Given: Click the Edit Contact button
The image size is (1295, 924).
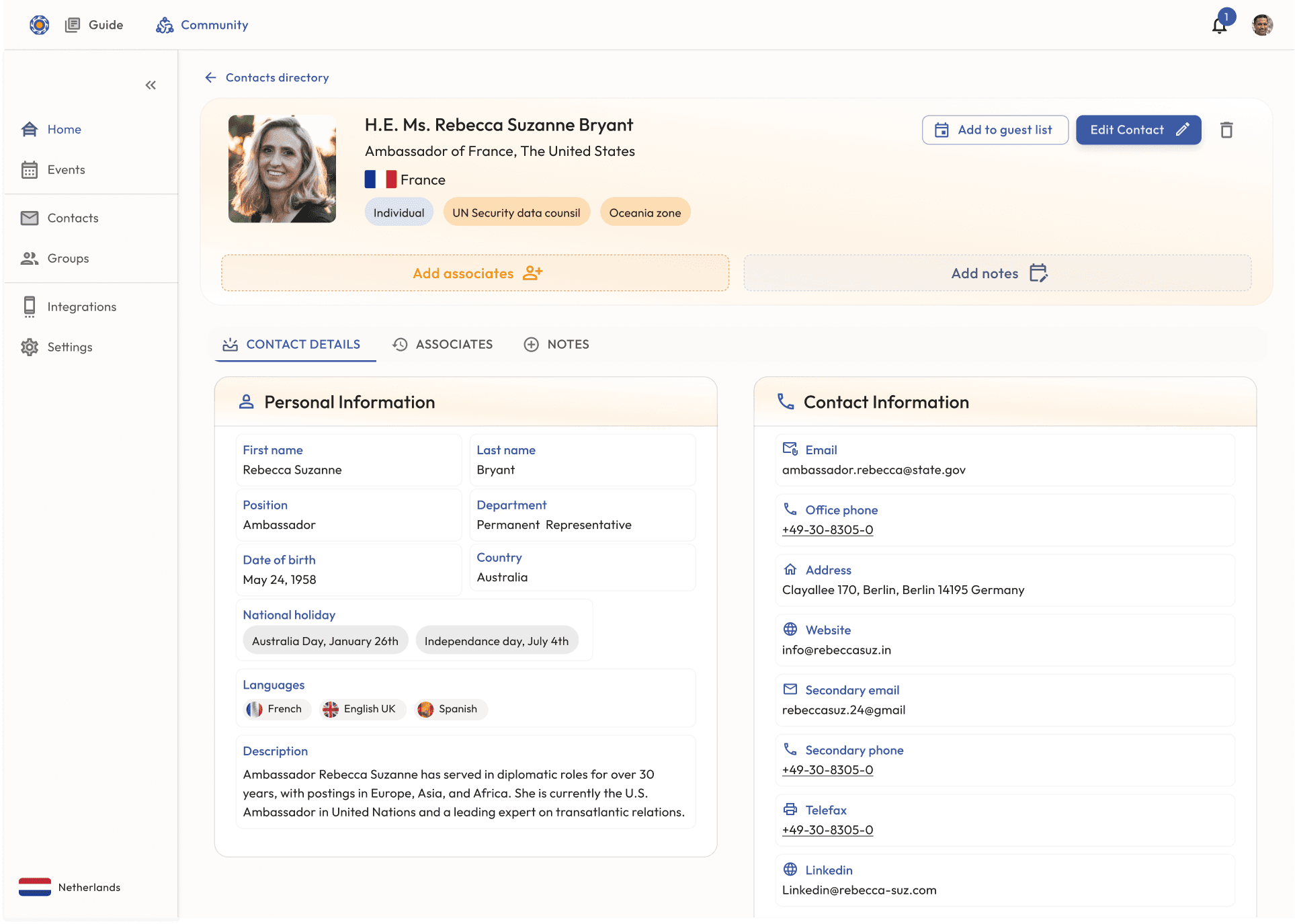Looking at the screenshot, I should coord(1138,130).
